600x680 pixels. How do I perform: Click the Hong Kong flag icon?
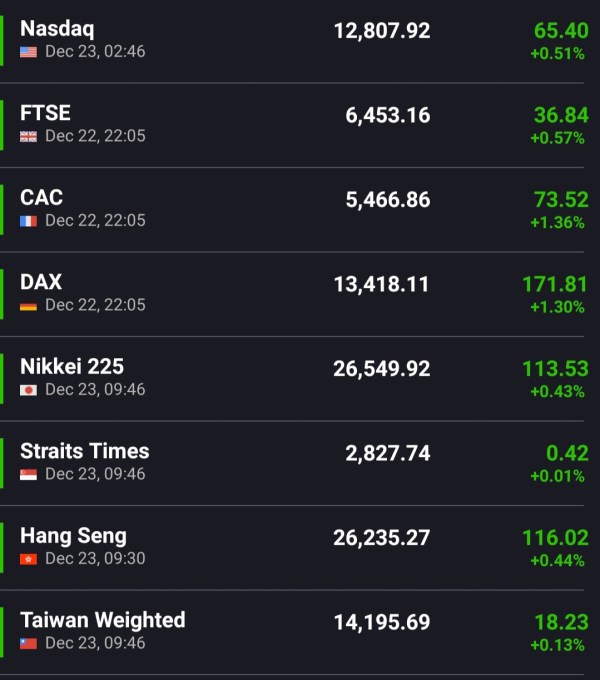28,559
